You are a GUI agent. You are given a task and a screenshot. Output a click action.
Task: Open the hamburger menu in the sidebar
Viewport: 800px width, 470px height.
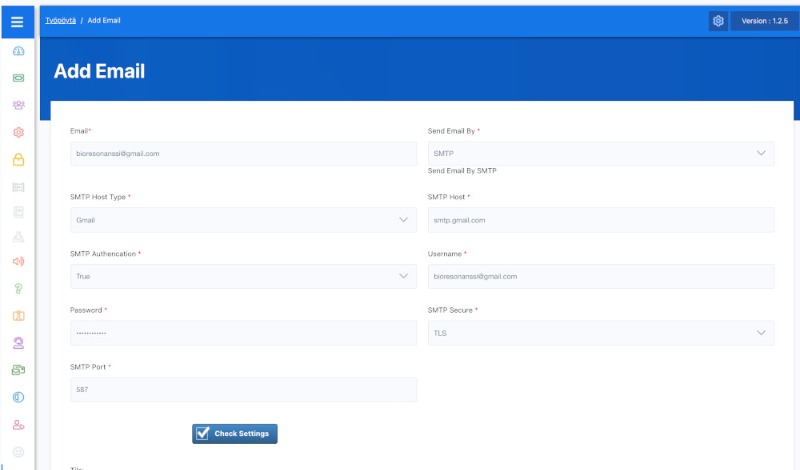[17, 21]
